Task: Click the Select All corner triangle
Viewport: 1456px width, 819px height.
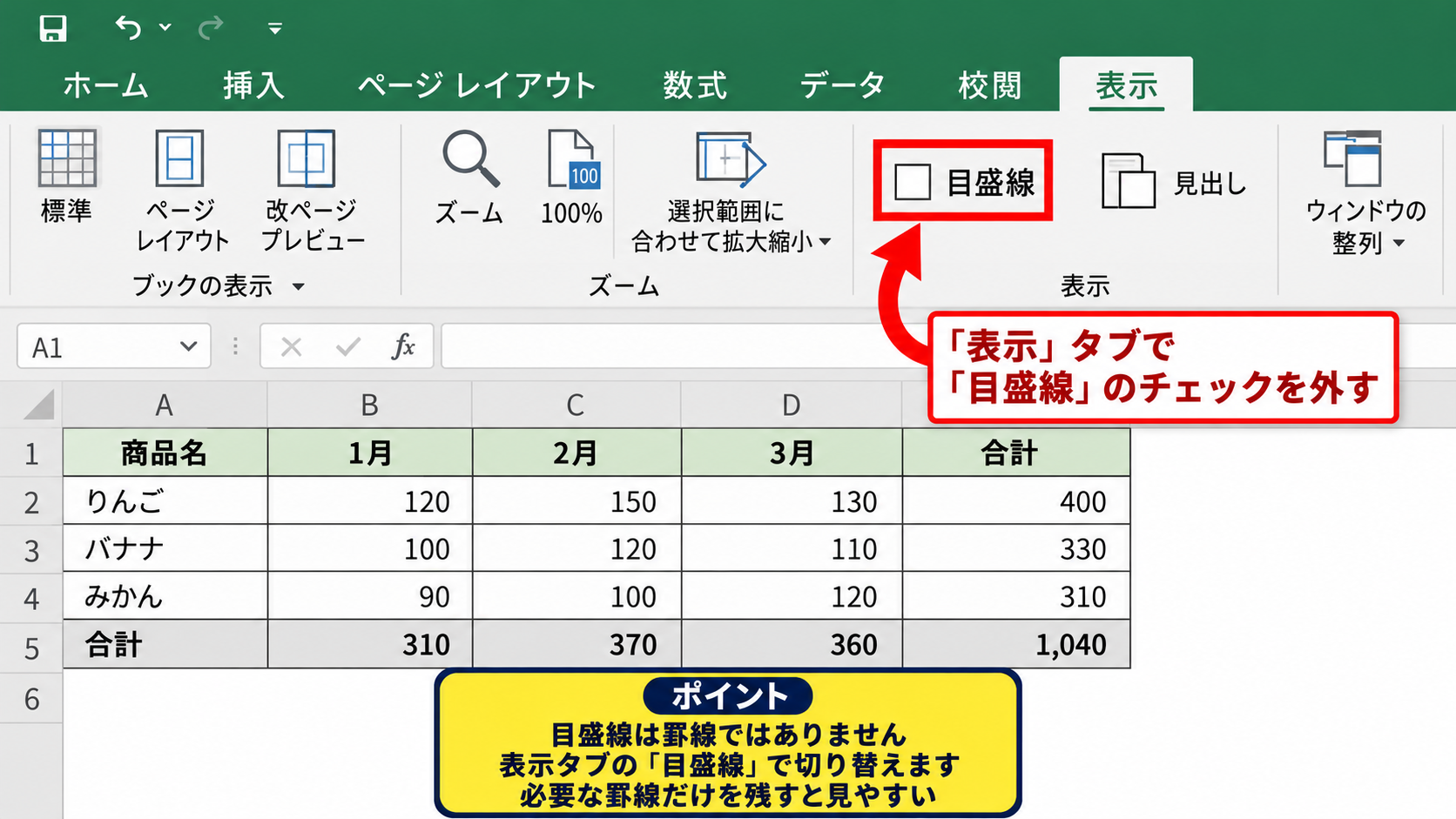Action: [x=38, y=405]
